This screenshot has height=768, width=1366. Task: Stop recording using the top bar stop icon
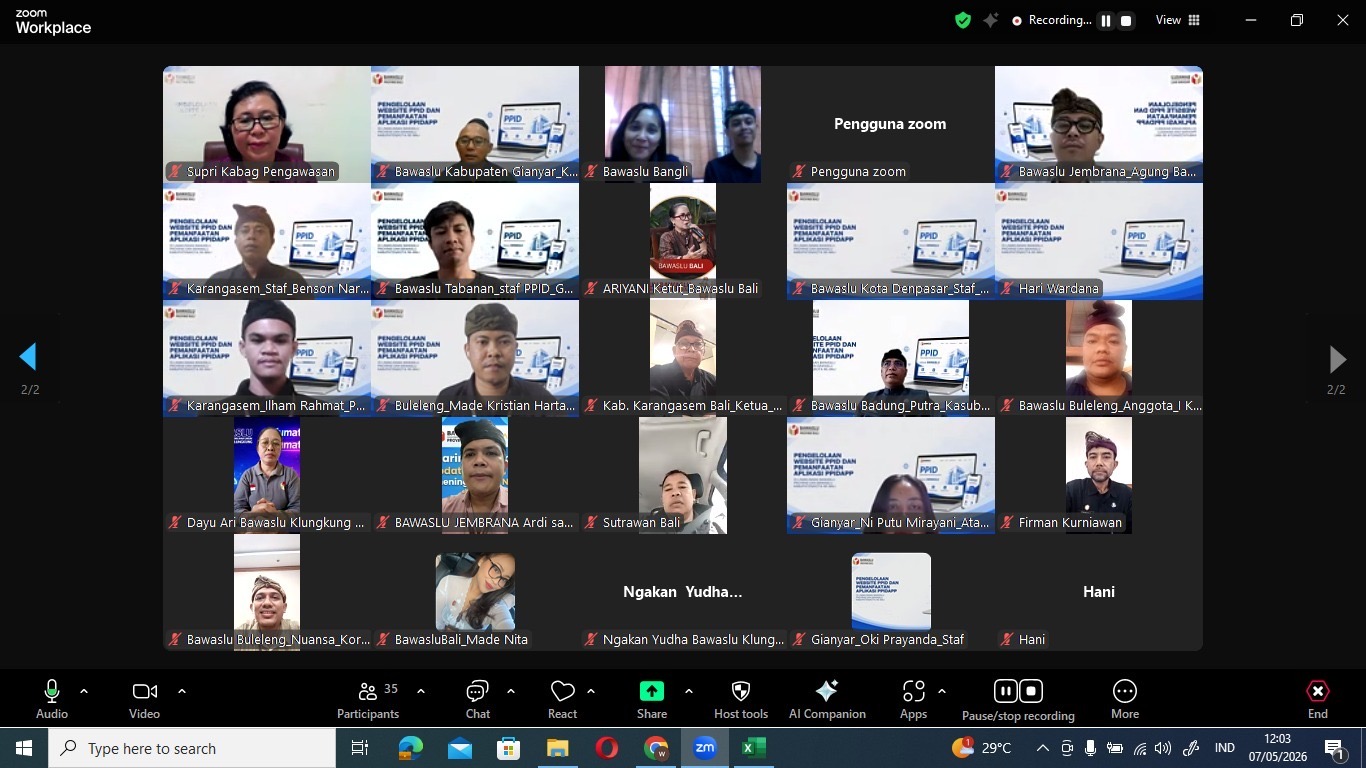tap(1126, 20)
